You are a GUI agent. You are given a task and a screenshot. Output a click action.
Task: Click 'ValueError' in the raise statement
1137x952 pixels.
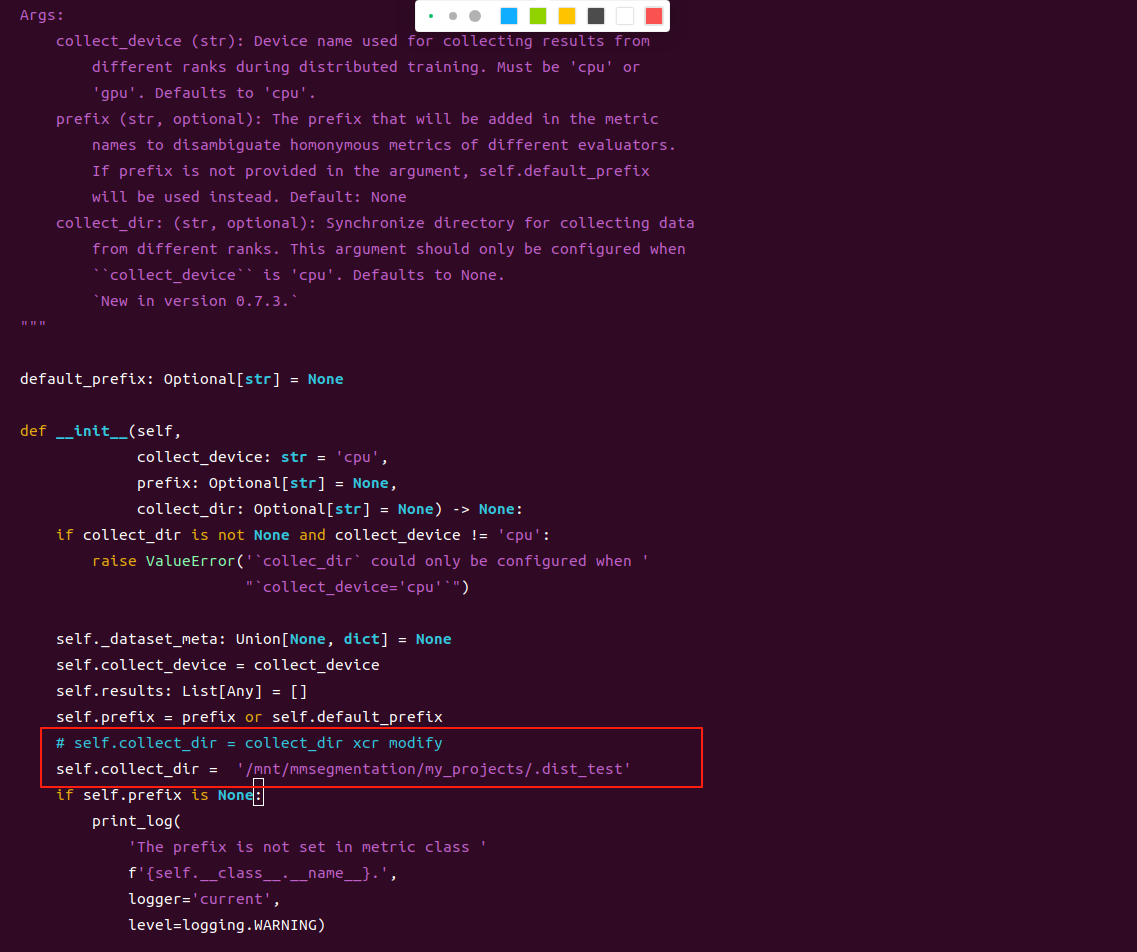pos(191,562)
